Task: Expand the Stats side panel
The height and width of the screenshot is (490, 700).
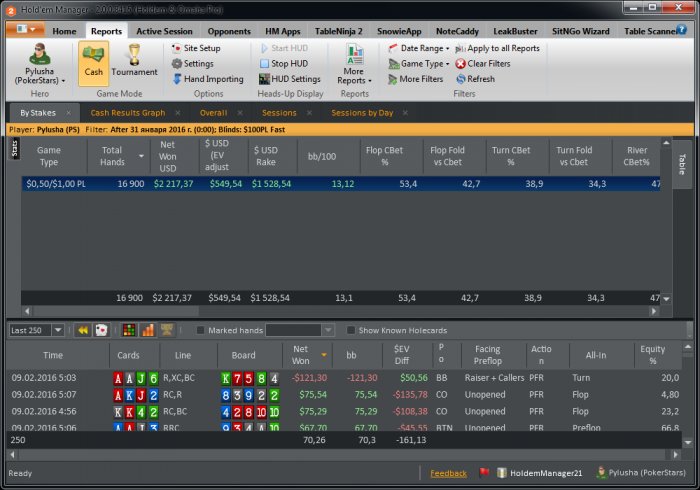Action: 14,149
